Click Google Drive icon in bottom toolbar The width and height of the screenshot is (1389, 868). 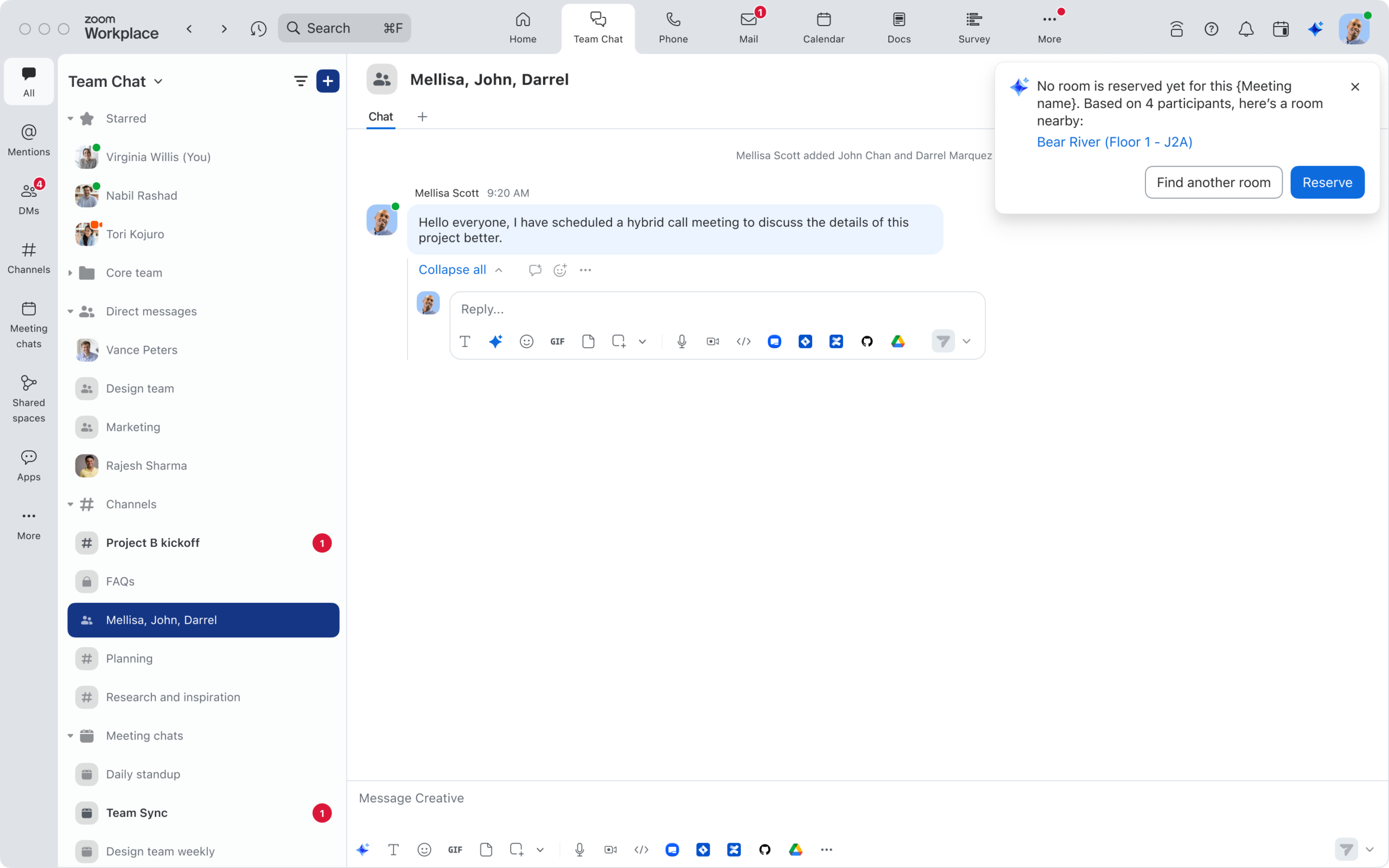795,850
